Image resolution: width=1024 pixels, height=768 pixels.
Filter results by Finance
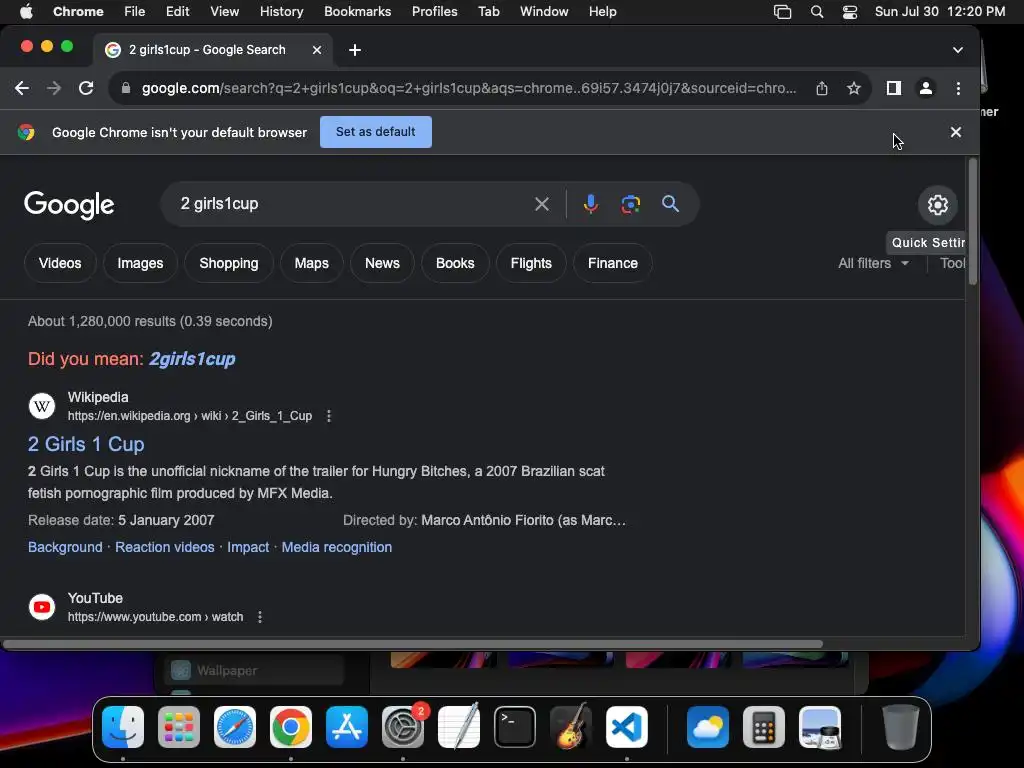(613, 263)
